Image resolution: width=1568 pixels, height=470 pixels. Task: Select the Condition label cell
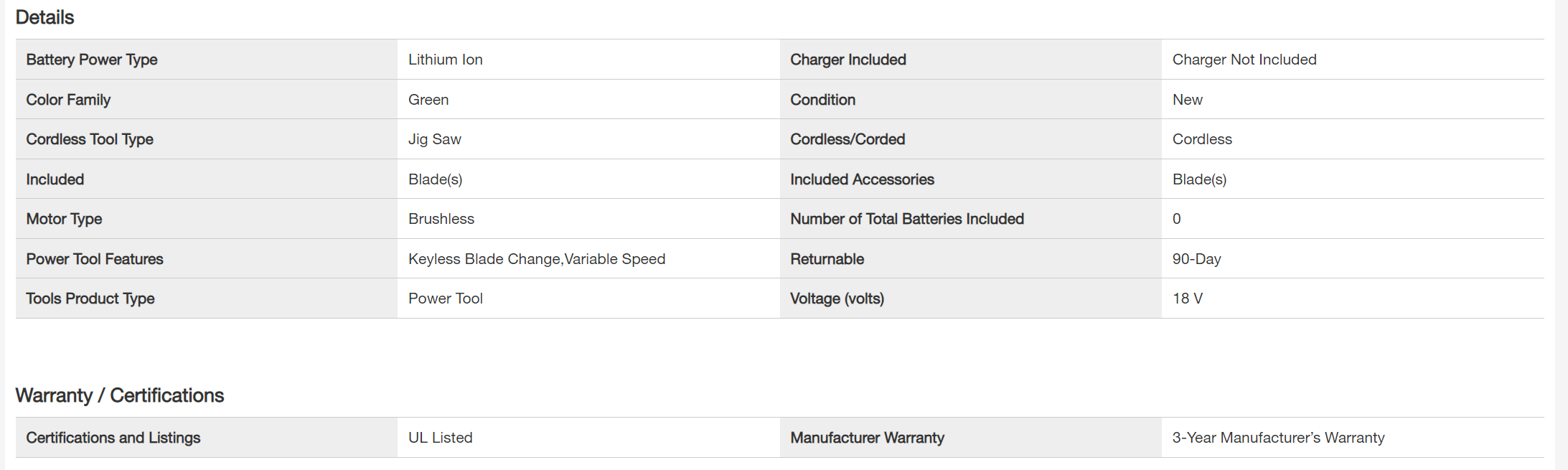point(822,100)
